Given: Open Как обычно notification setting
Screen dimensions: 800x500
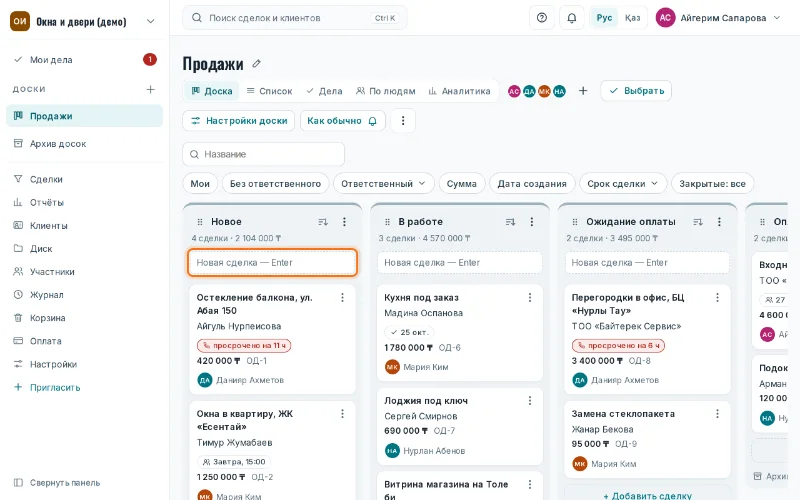Looking at the screenshot, I should 342,121.
